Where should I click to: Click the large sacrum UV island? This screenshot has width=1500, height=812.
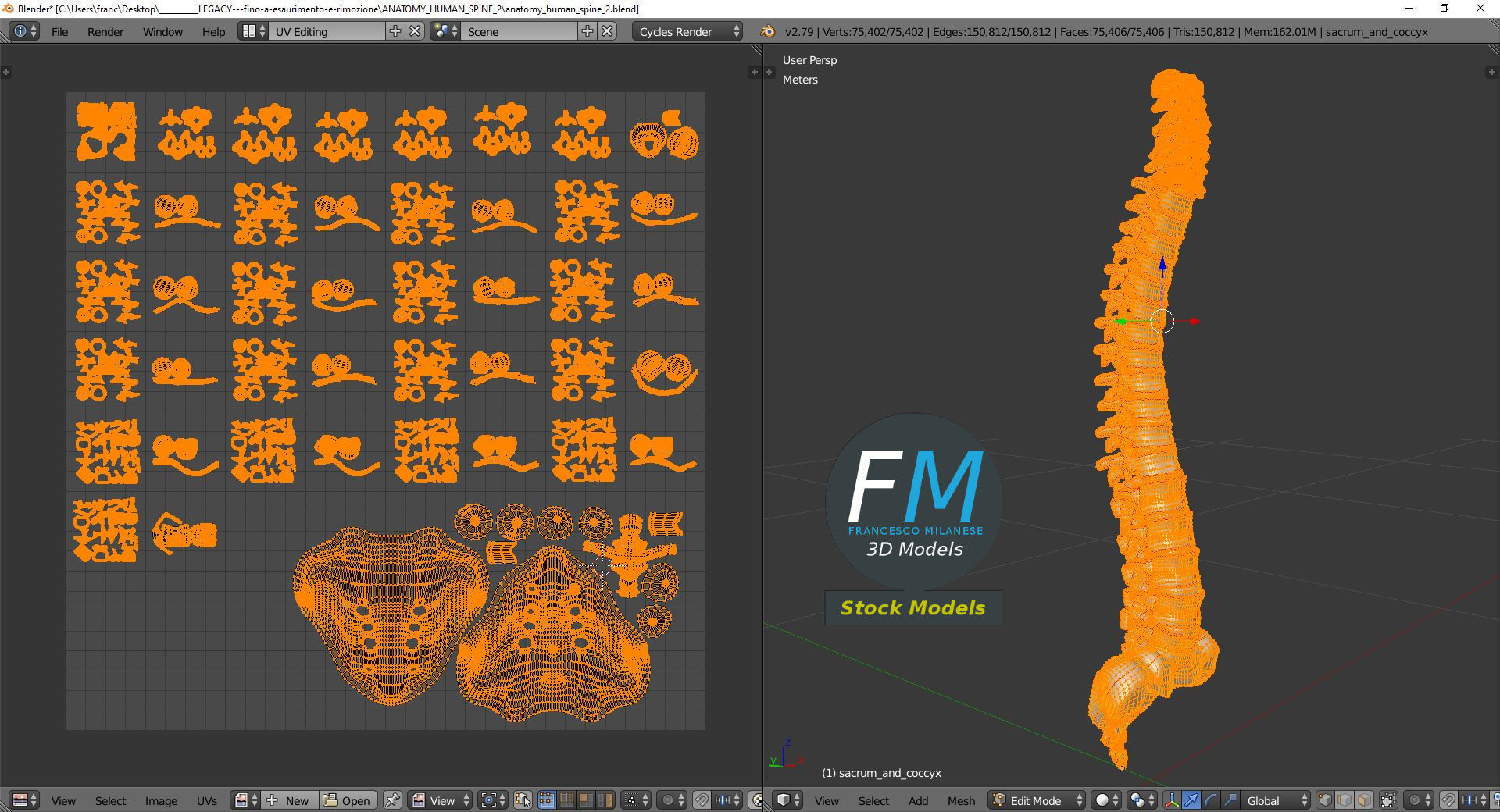coord(391,617)
